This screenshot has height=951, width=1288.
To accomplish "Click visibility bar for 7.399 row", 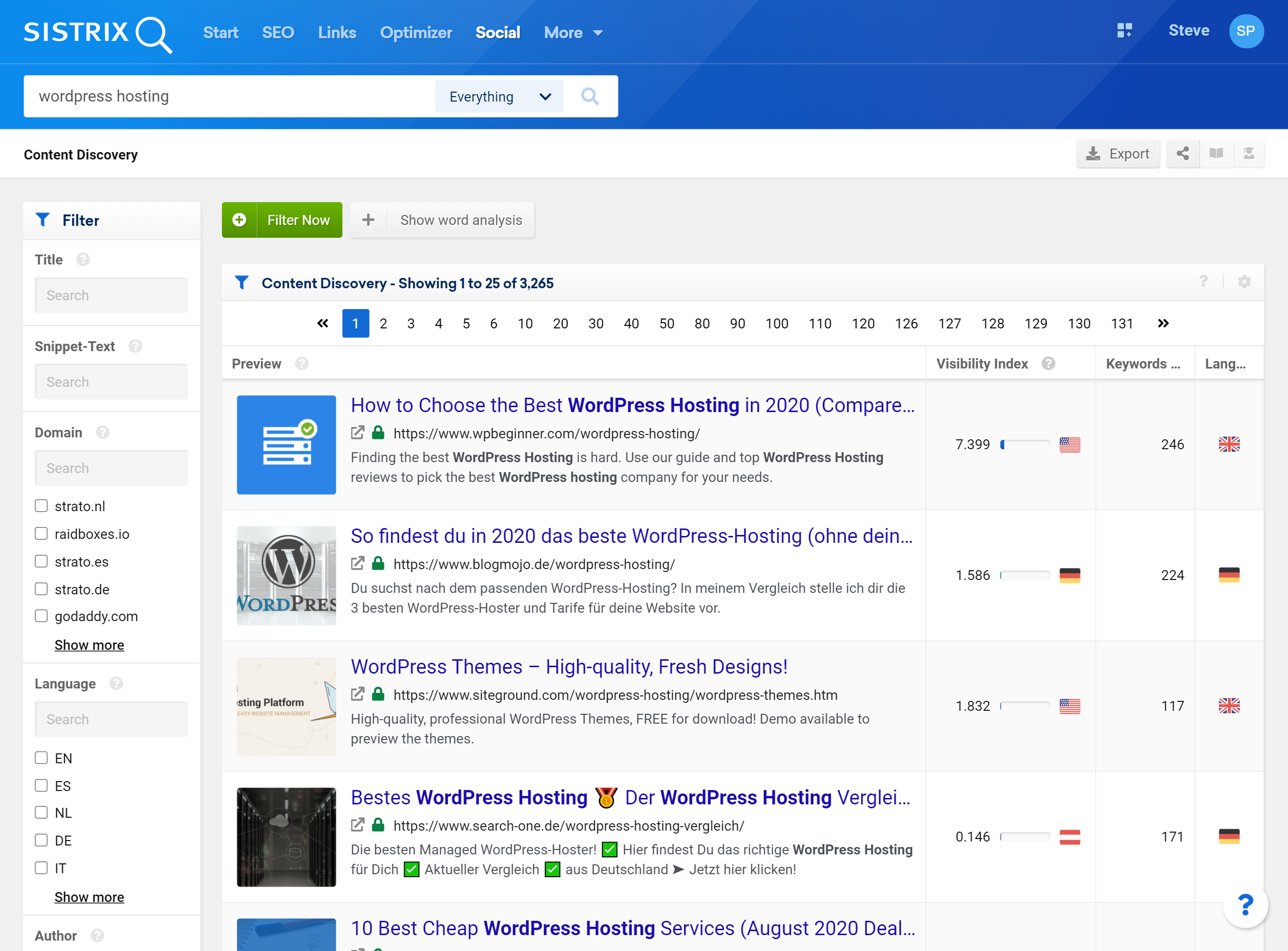I will 1025,444.
